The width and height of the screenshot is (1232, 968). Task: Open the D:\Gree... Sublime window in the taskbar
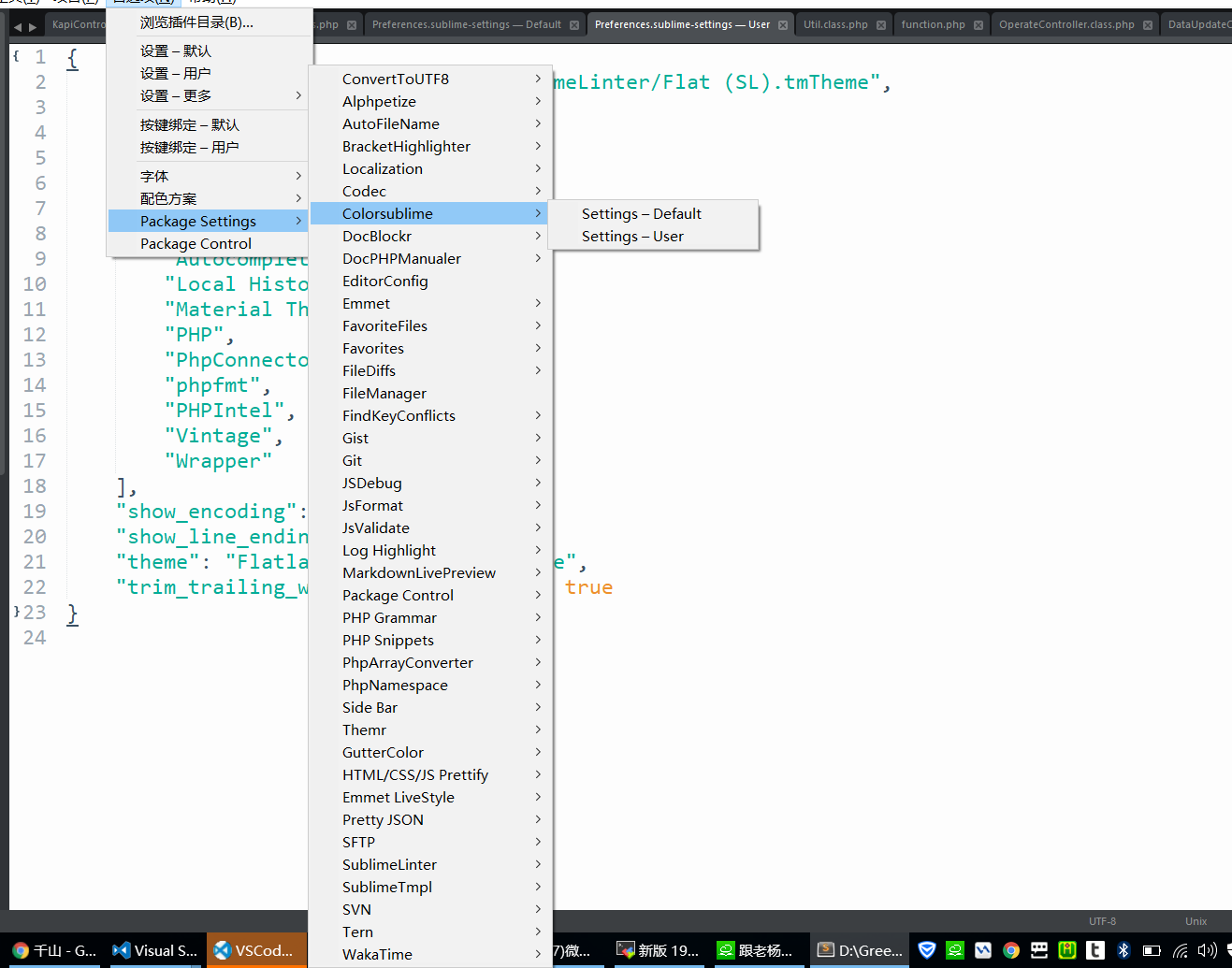pyautogui.click(x=860, y=950)
